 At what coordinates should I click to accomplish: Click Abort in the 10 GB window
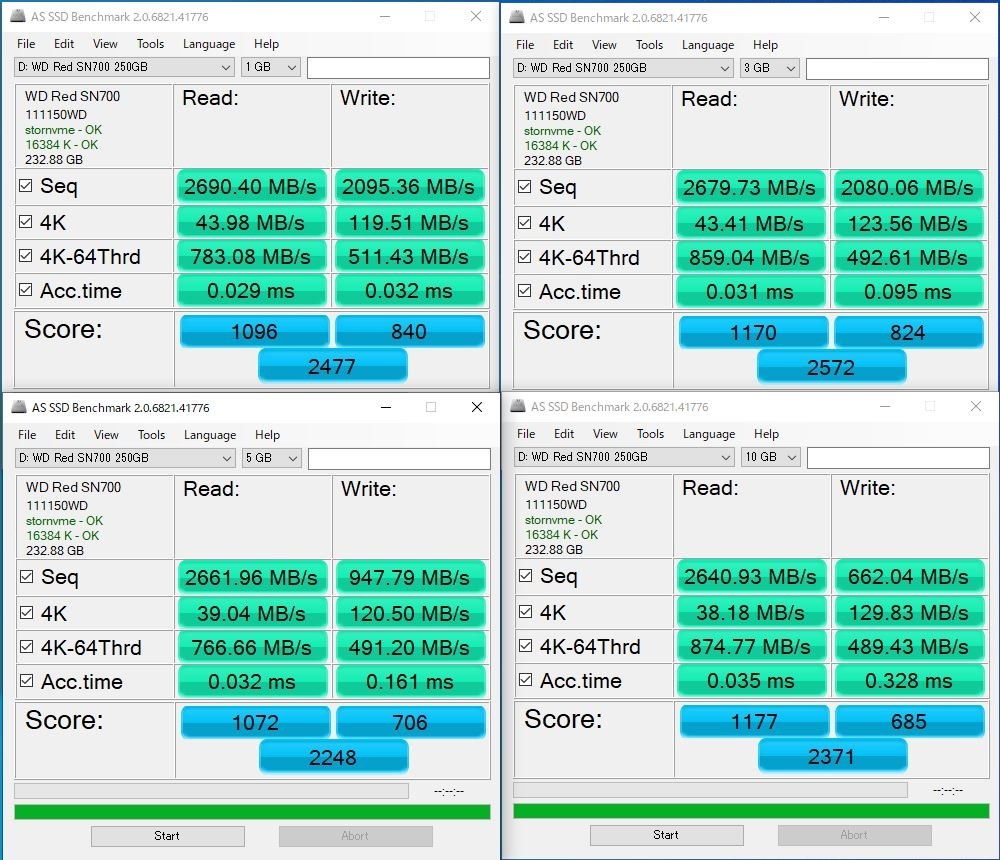(x=855, y=834)
